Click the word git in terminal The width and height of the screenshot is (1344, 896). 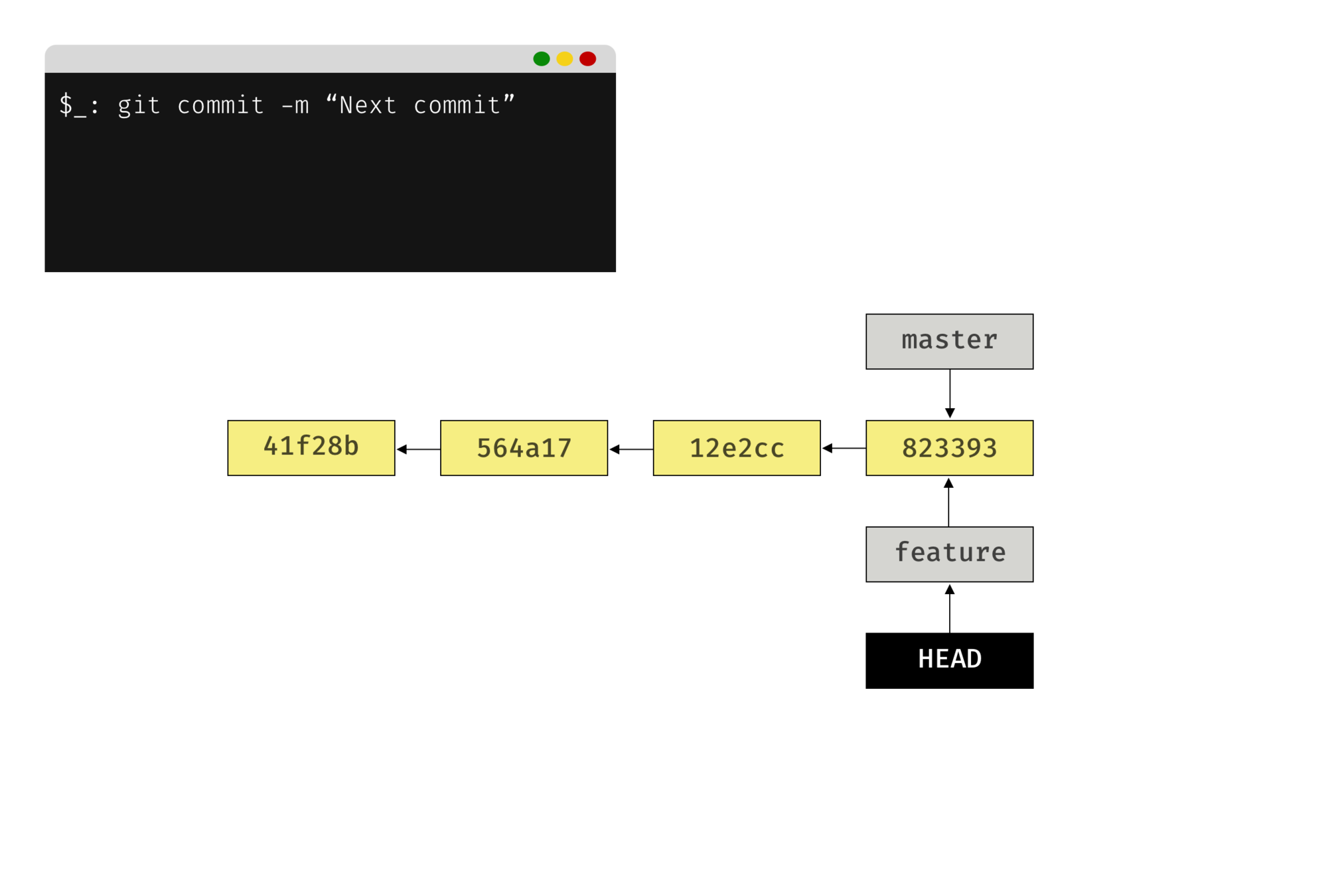coord(139,106)
